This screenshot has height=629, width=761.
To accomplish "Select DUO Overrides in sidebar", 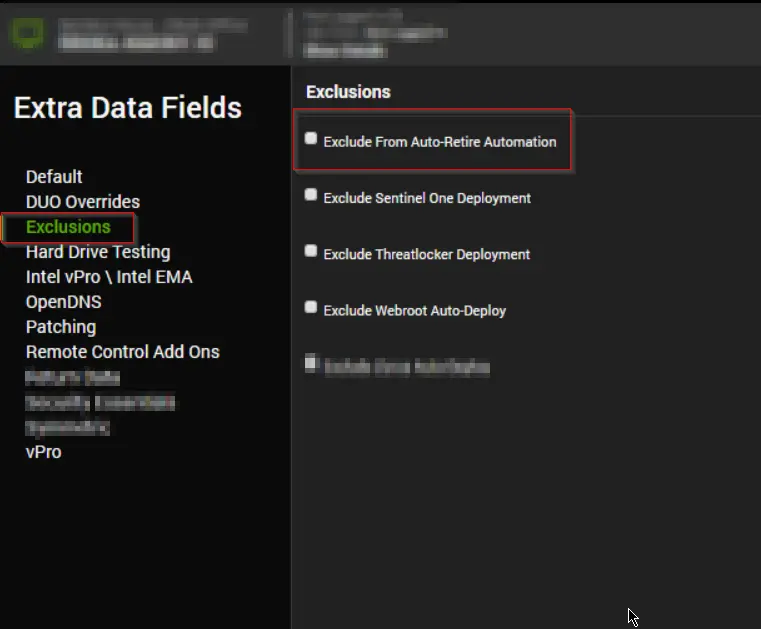I will (x=83, y=202).
